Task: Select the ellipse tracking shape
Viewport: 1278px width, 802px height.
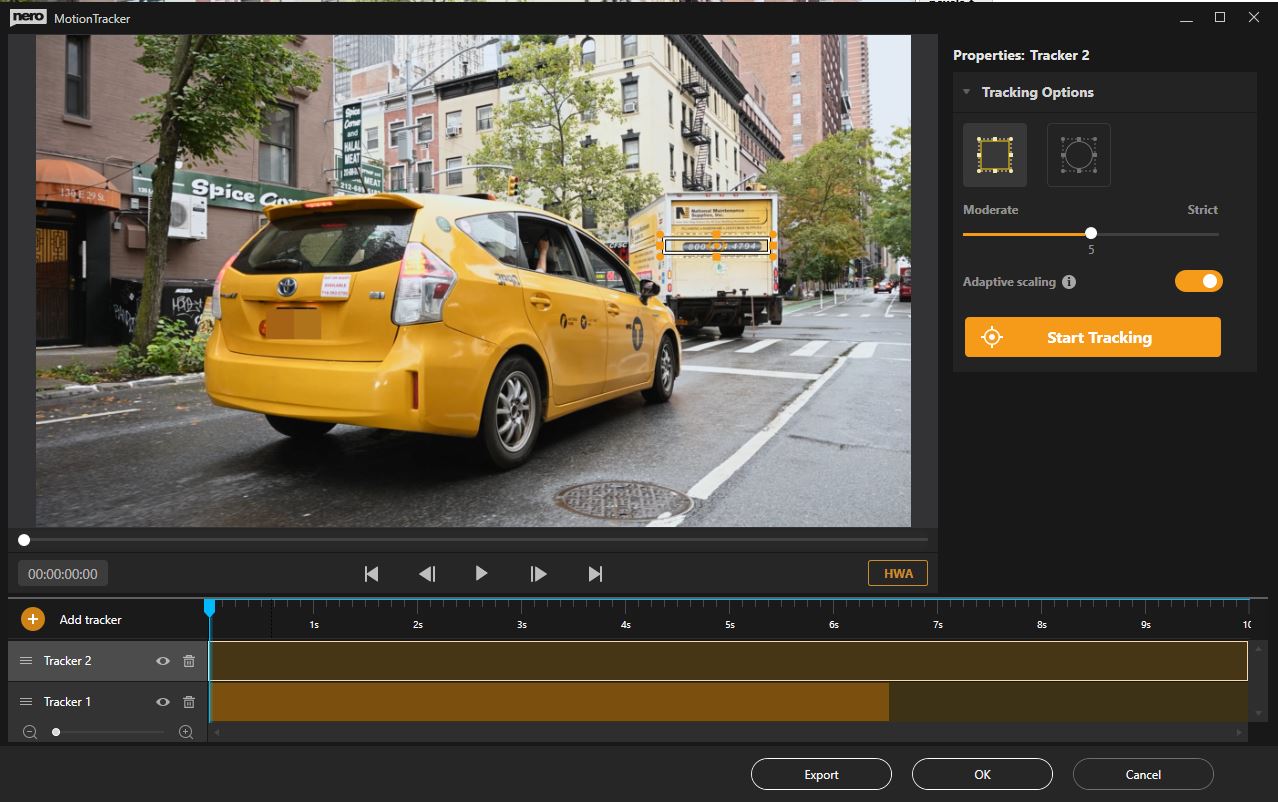Action: (1079, 155)
